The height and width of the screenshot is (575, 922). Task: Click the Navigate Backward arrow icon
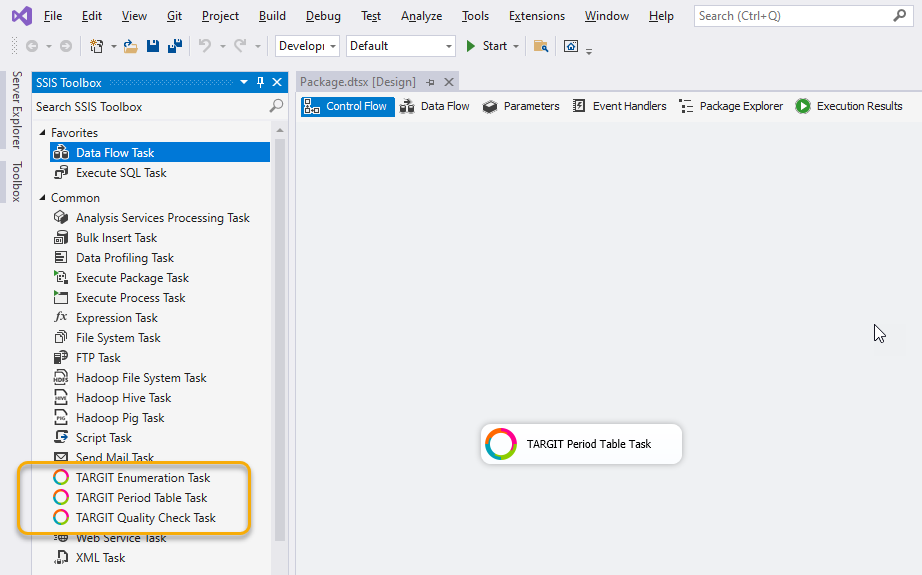[x=32, y=46]
